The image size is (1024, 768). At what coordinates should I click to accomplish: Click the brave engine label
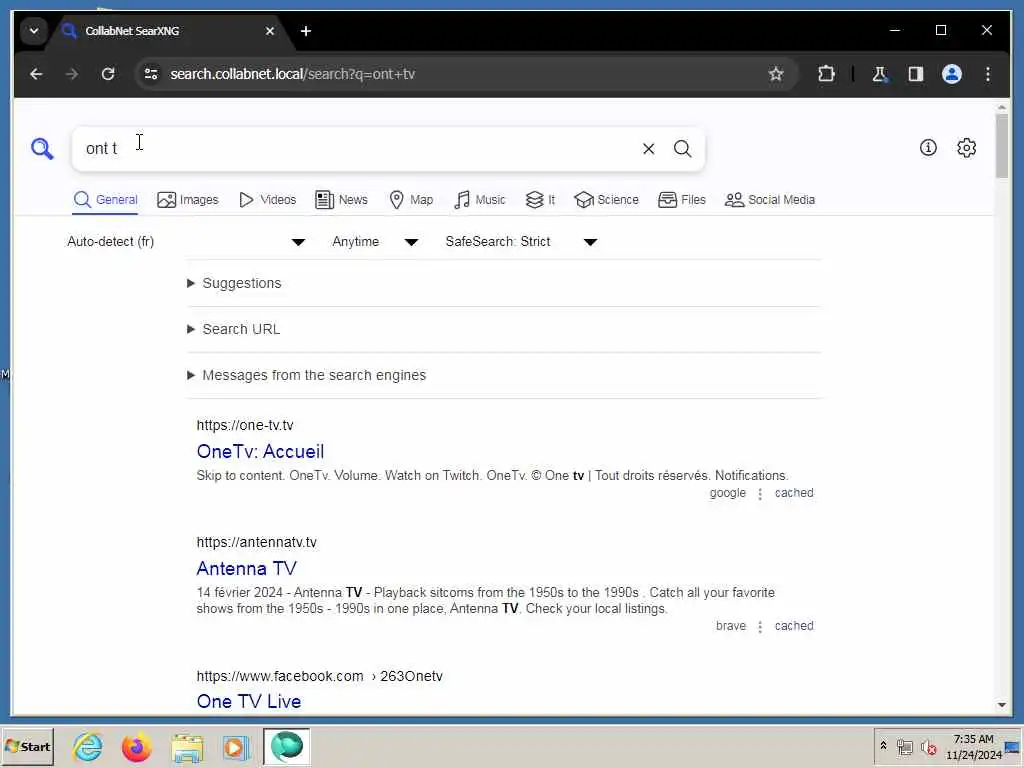pos(731,626)
